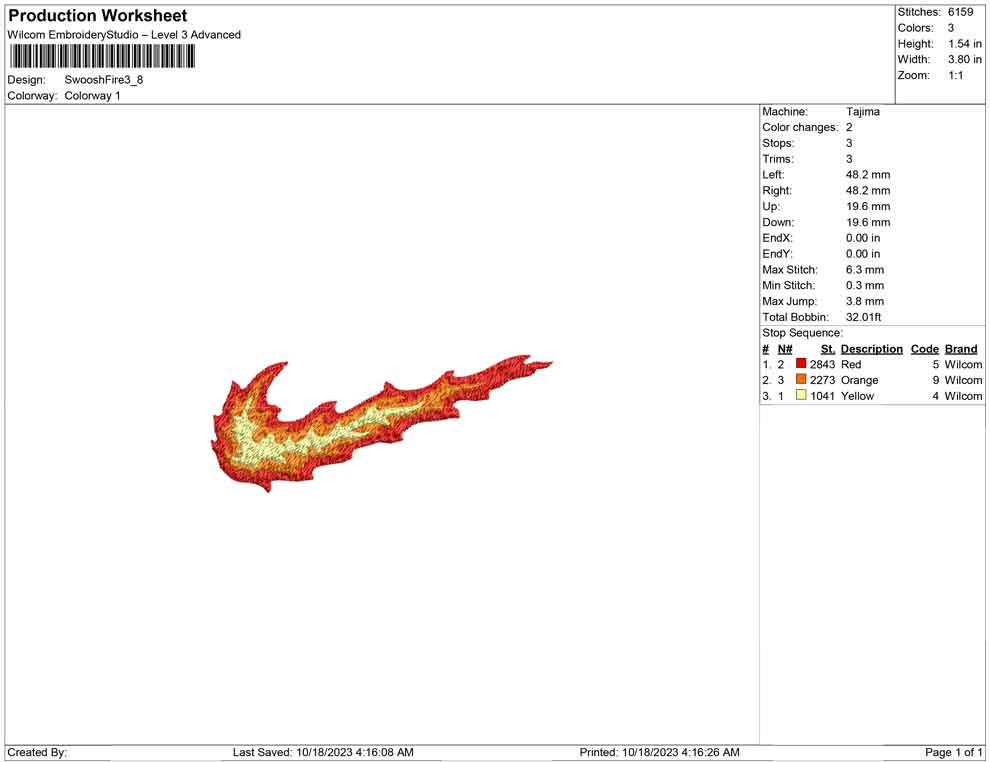Click the Up value '19.6 mm'
The height and width of the screenshot is (762, 990).
tap(868, 206)
